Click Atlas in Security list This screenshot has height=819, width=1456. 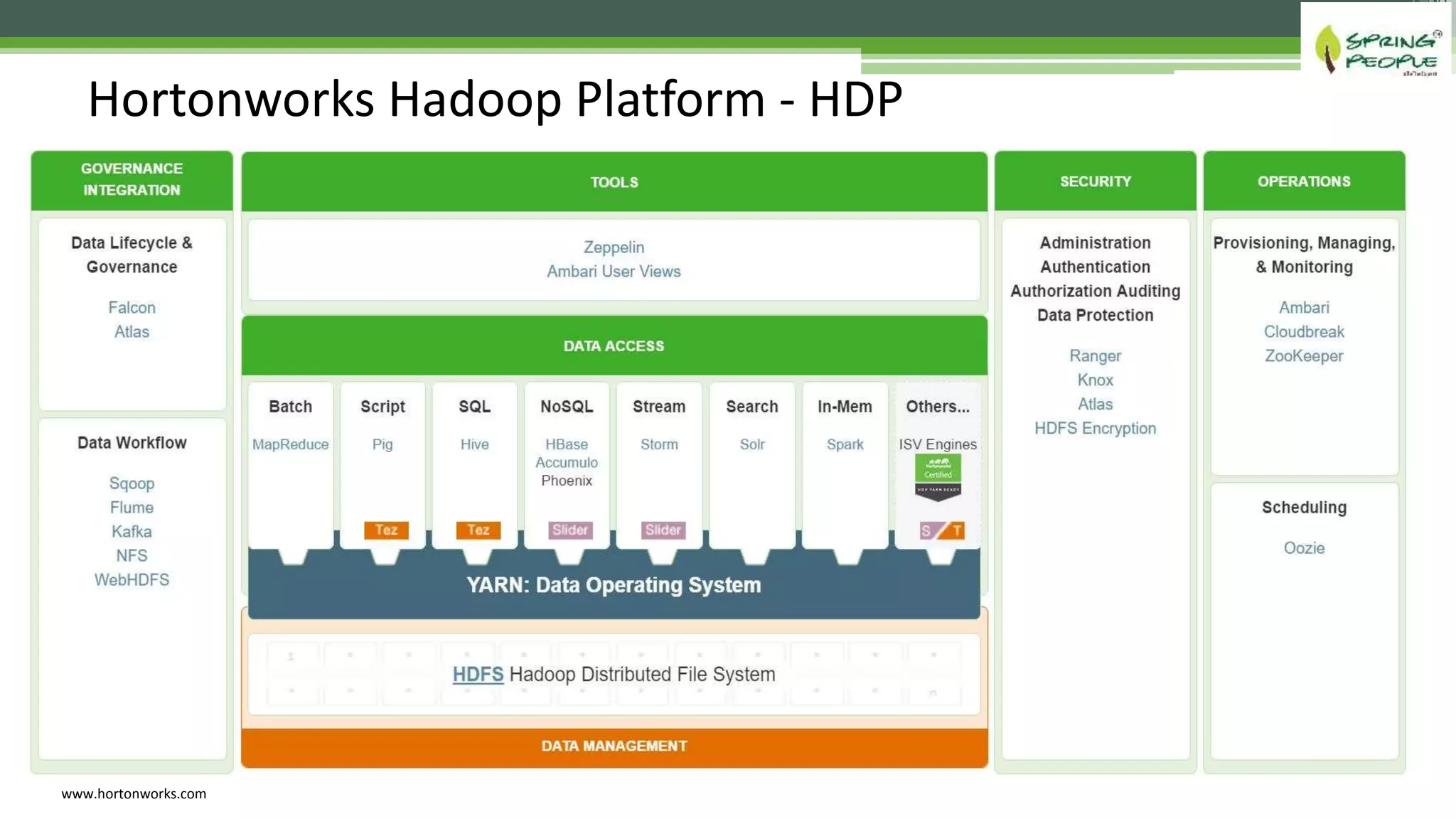[x=1095, y=405]
